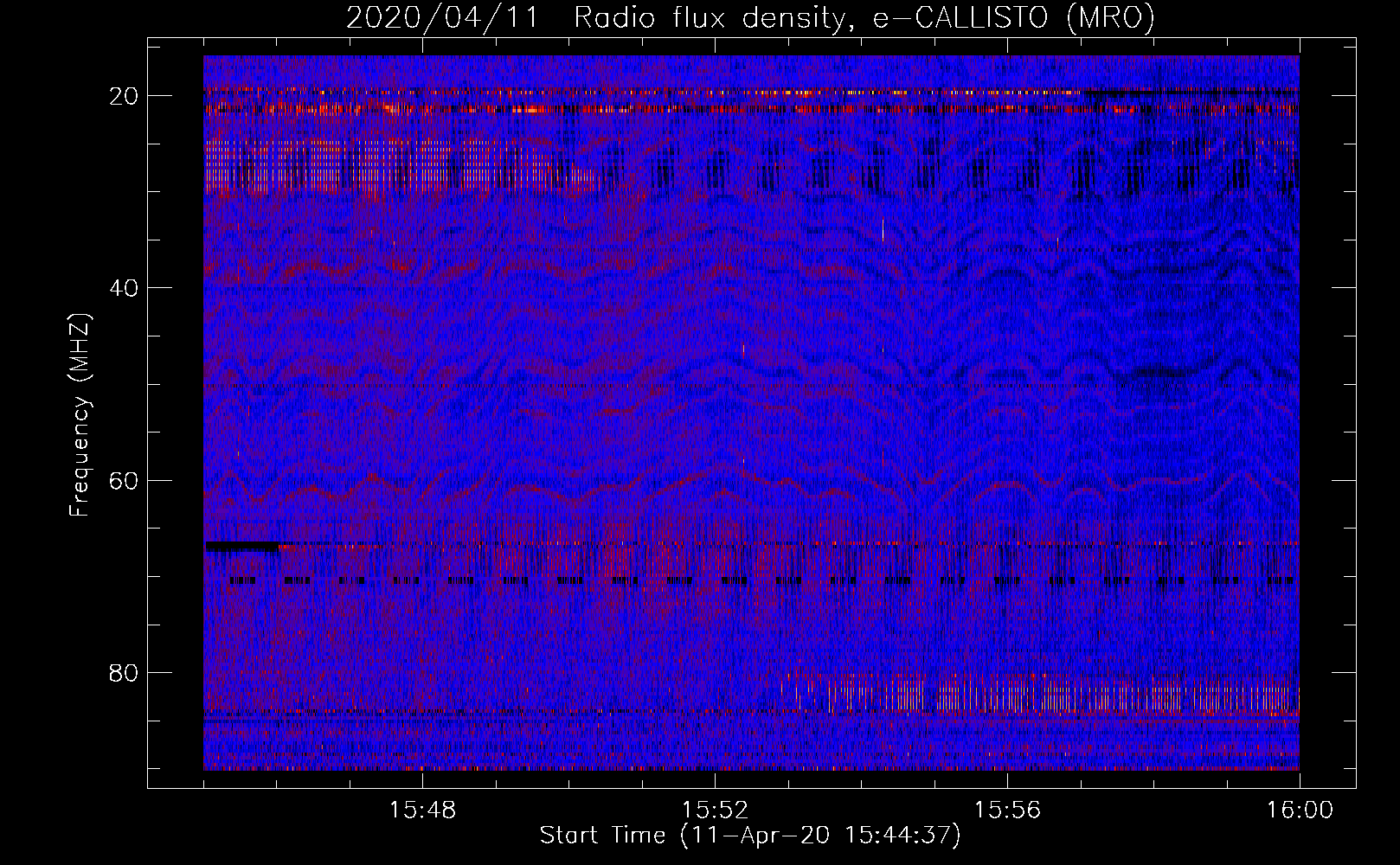Click the 15:52 time tick label
This screenshot has width=1400, height=865.
(715, 811)
